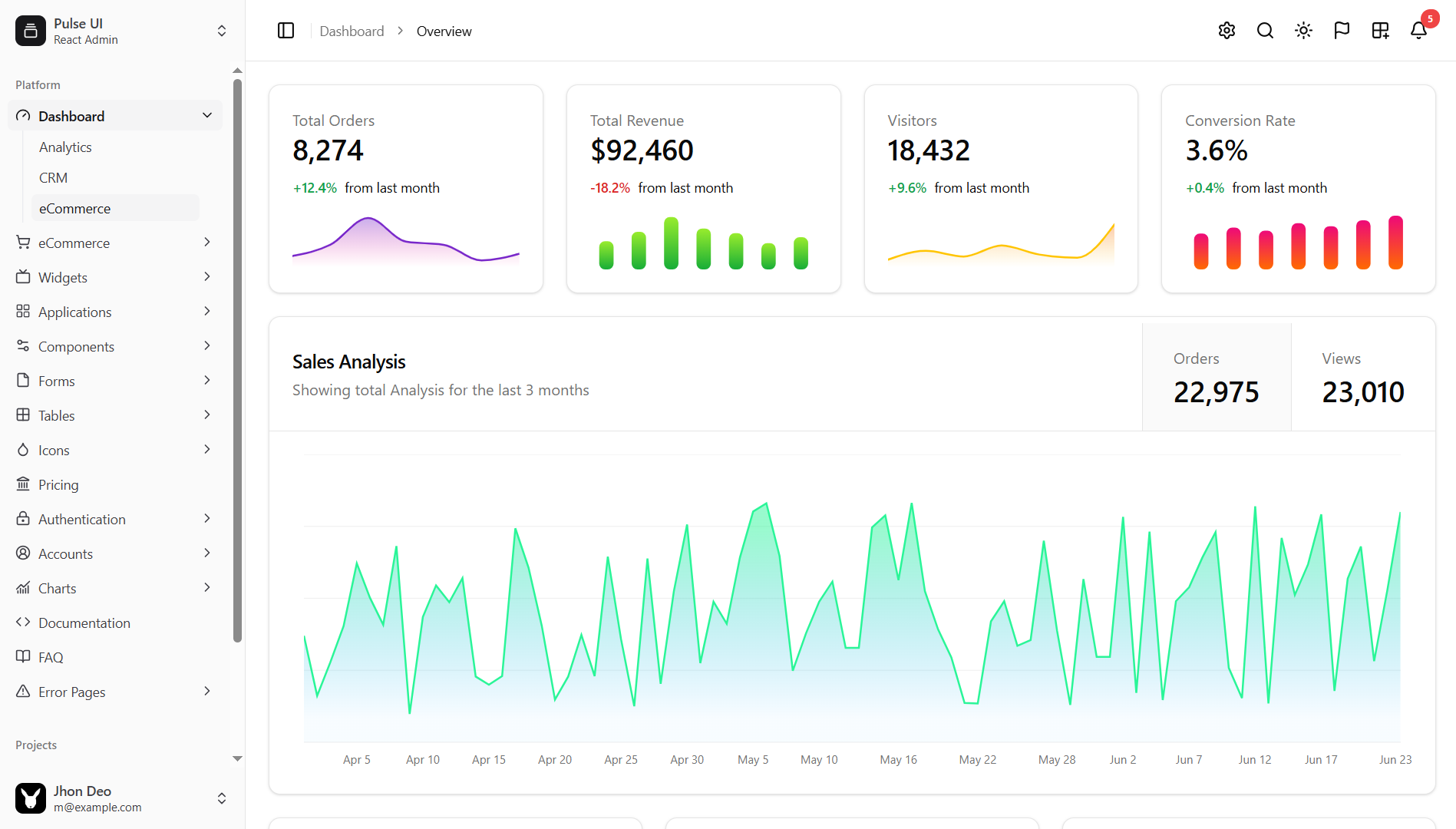Image resolution: width=1456 pixels, height=829 pixels.
Task: Click the Components sliders icon
Action: tap(23, 346)
